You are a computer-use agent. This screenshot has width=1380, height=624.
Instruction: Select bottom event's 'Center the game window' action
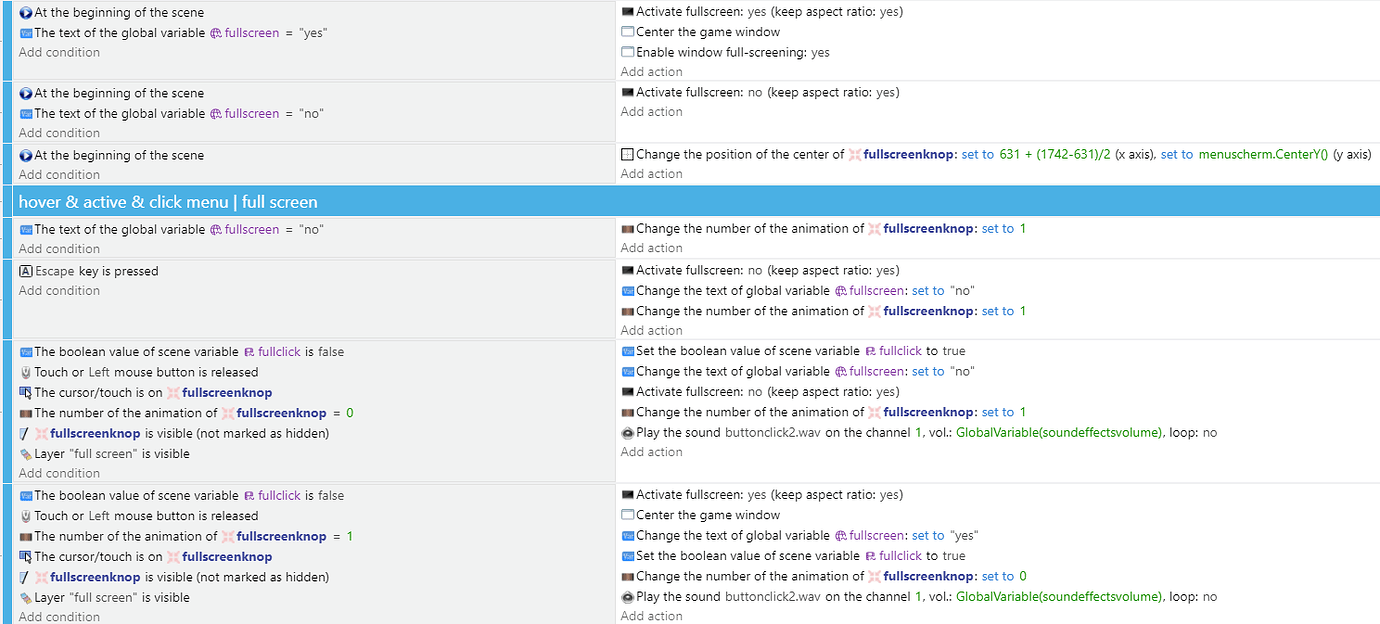tap(700, 515)
